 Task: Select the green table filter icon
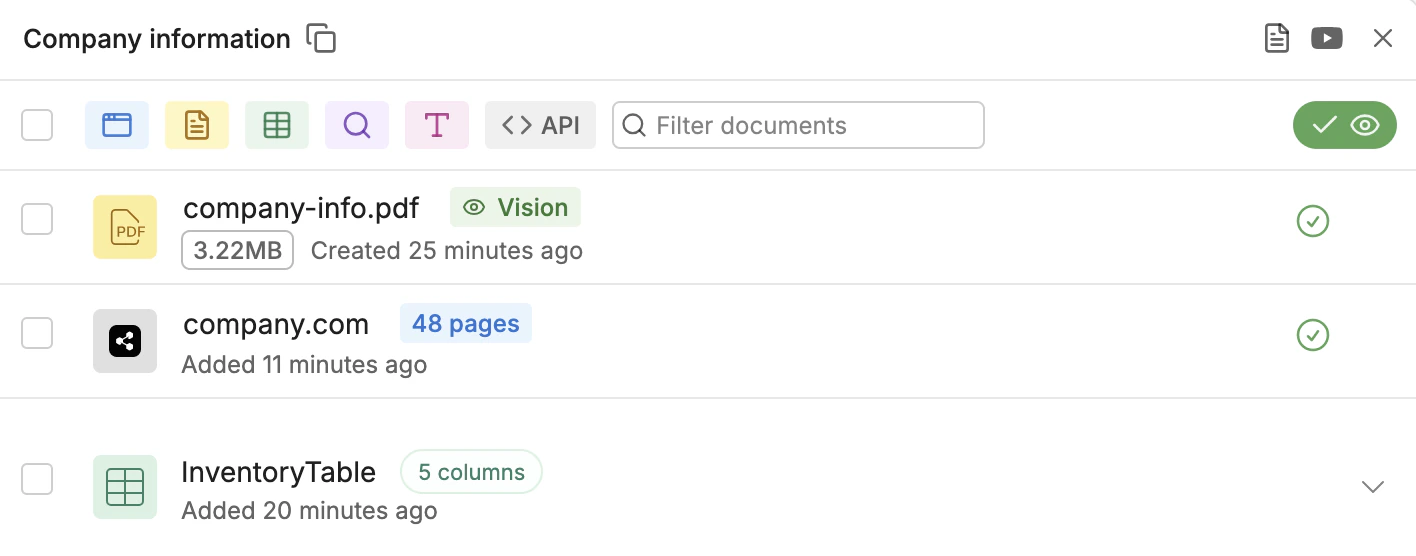click(x=277, y=125)
